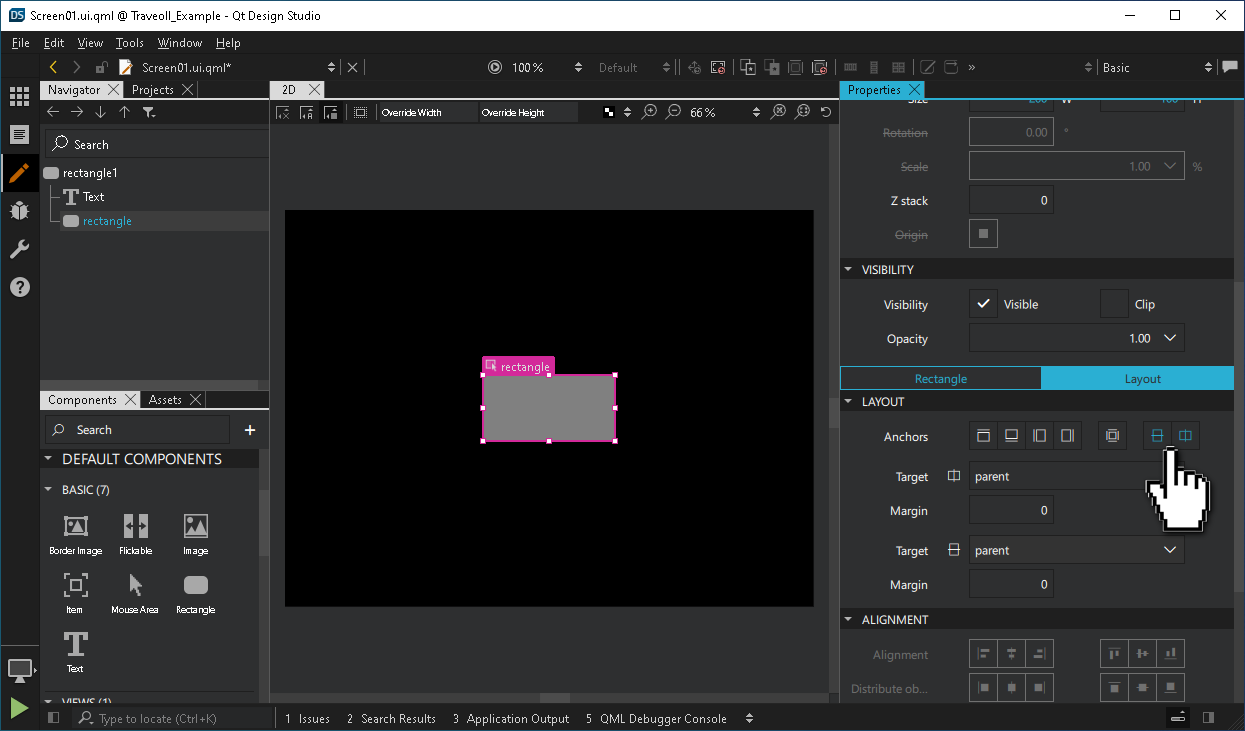The height and width of the screenshot is (731, 1245).
Task: Anchor the rectangle to parent's top edge
Action: pyautogui.click(x=983, y=435)
